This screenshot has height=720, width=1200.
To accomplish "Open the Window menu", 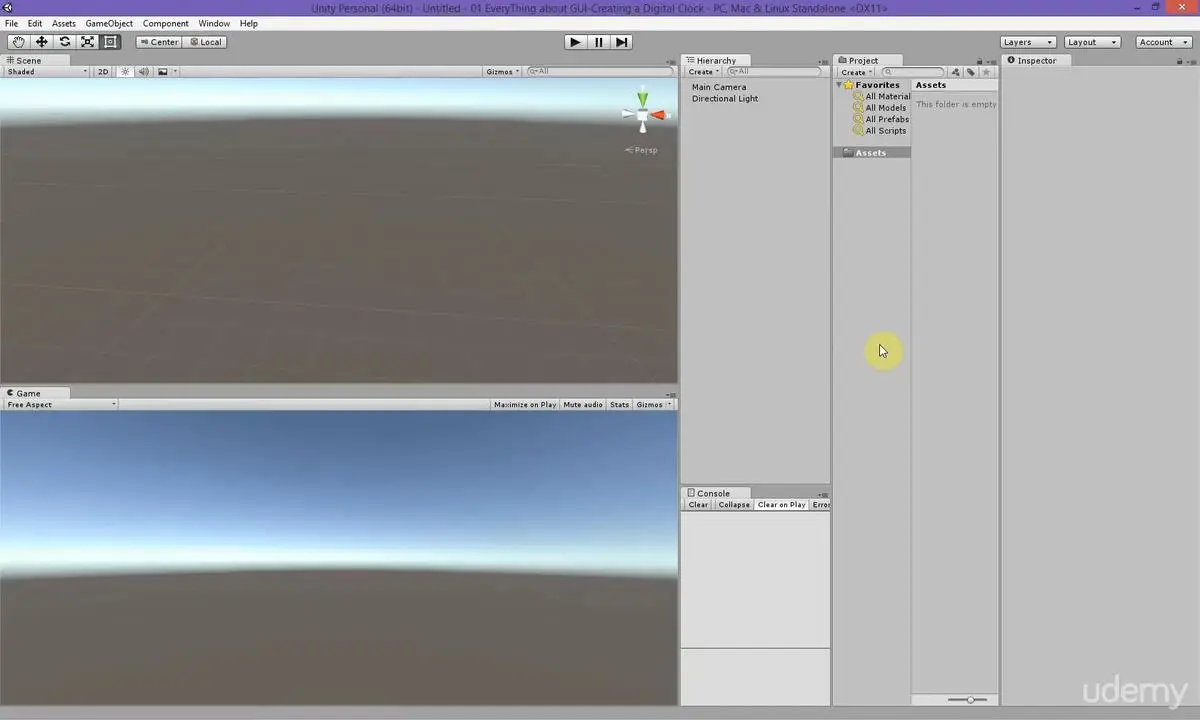I will (x=214, y=23).
